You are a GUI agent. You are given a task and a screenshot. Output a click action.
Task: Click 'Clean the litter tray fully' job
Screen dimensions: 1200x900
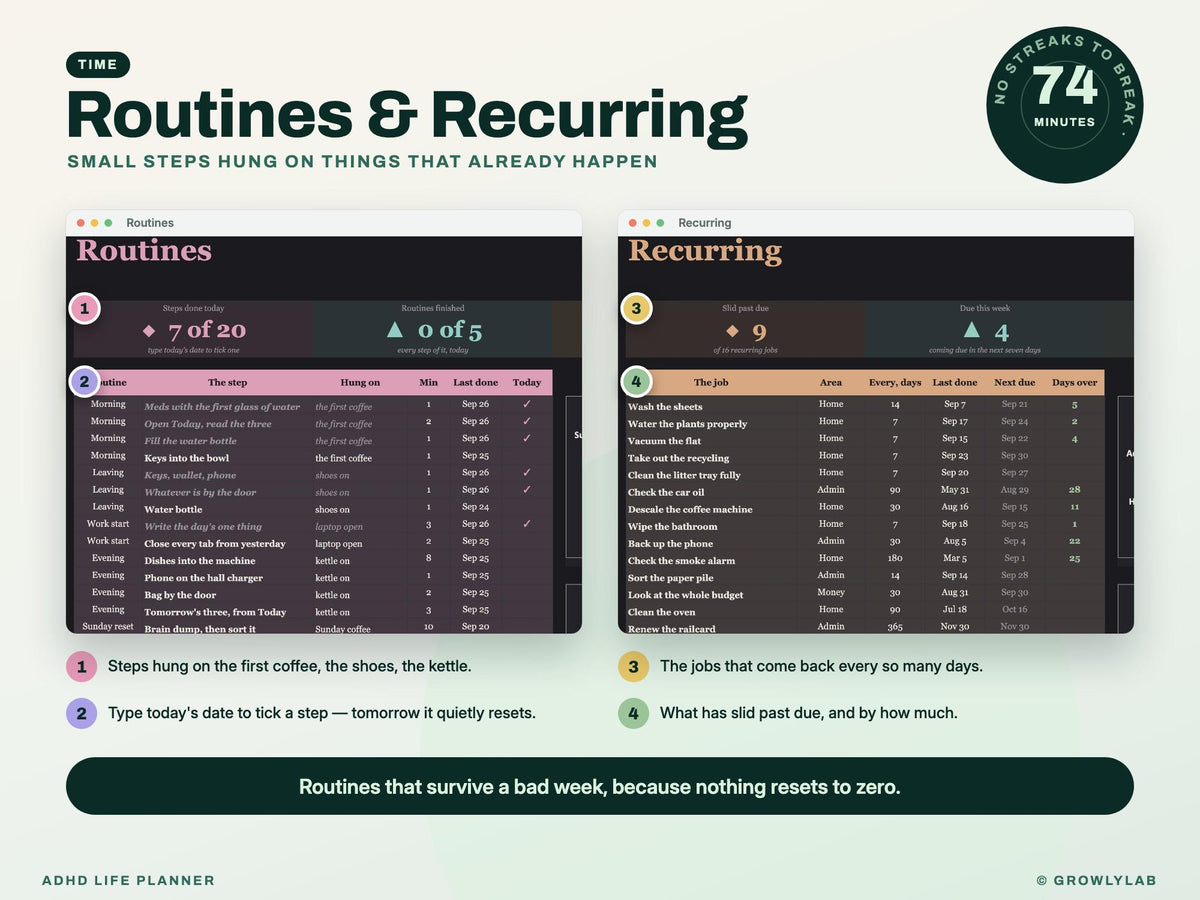tap(684, 475)
